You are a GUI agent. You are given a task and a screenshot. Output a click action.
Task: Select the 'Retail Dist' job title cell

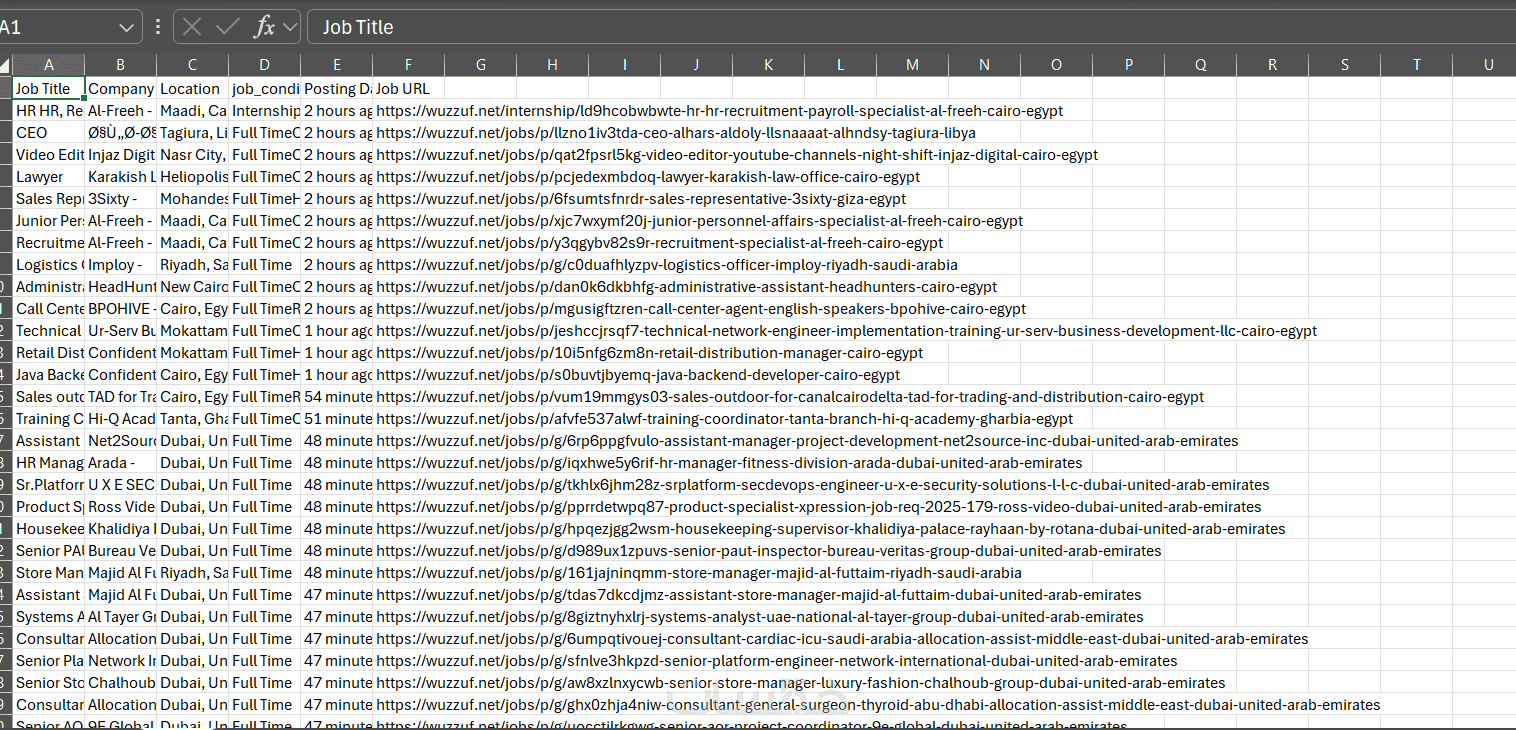(x=49, y=352)
